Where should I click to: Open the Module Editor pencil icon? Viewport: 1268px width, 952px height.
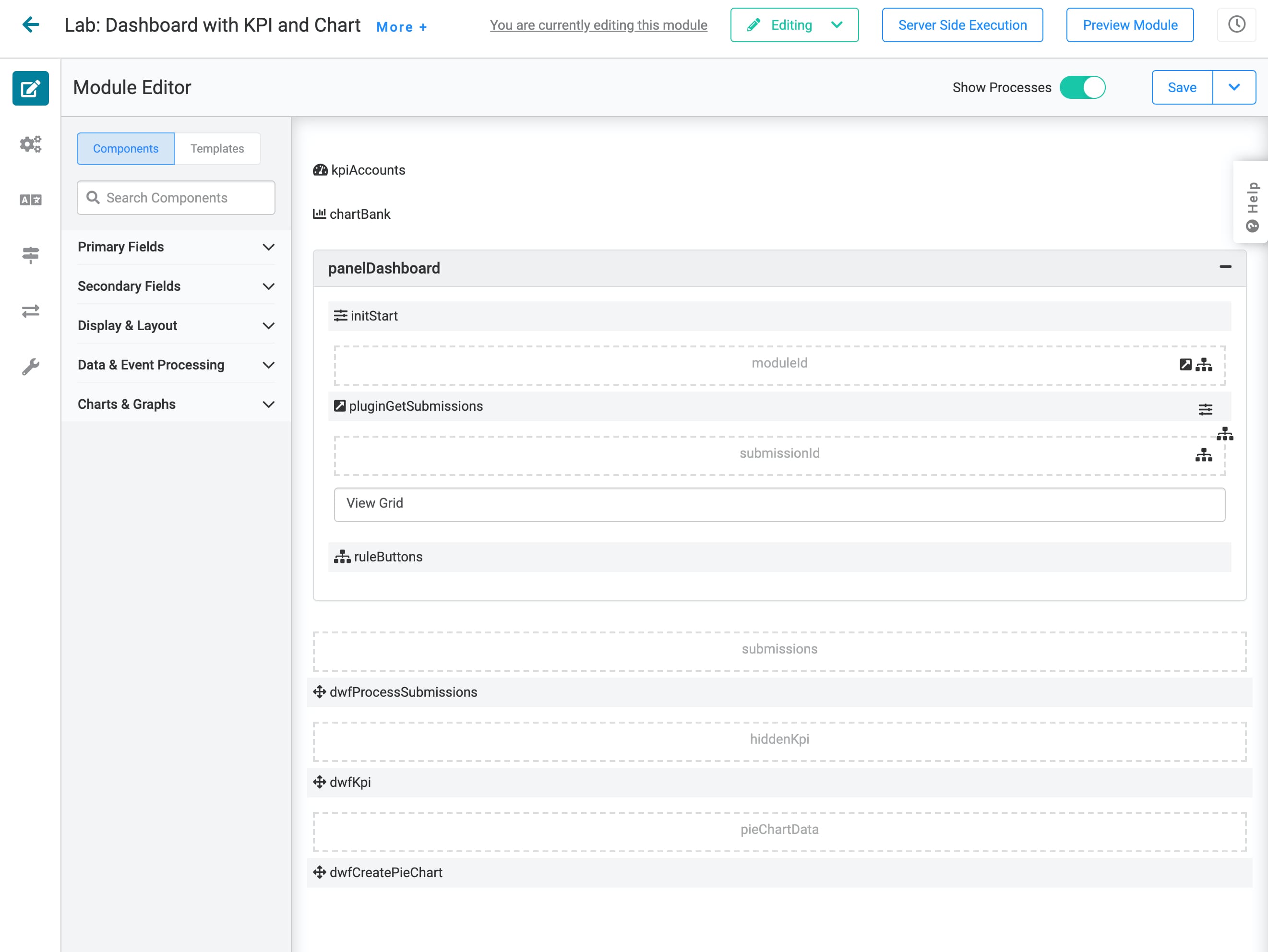[x=30, y=88]
